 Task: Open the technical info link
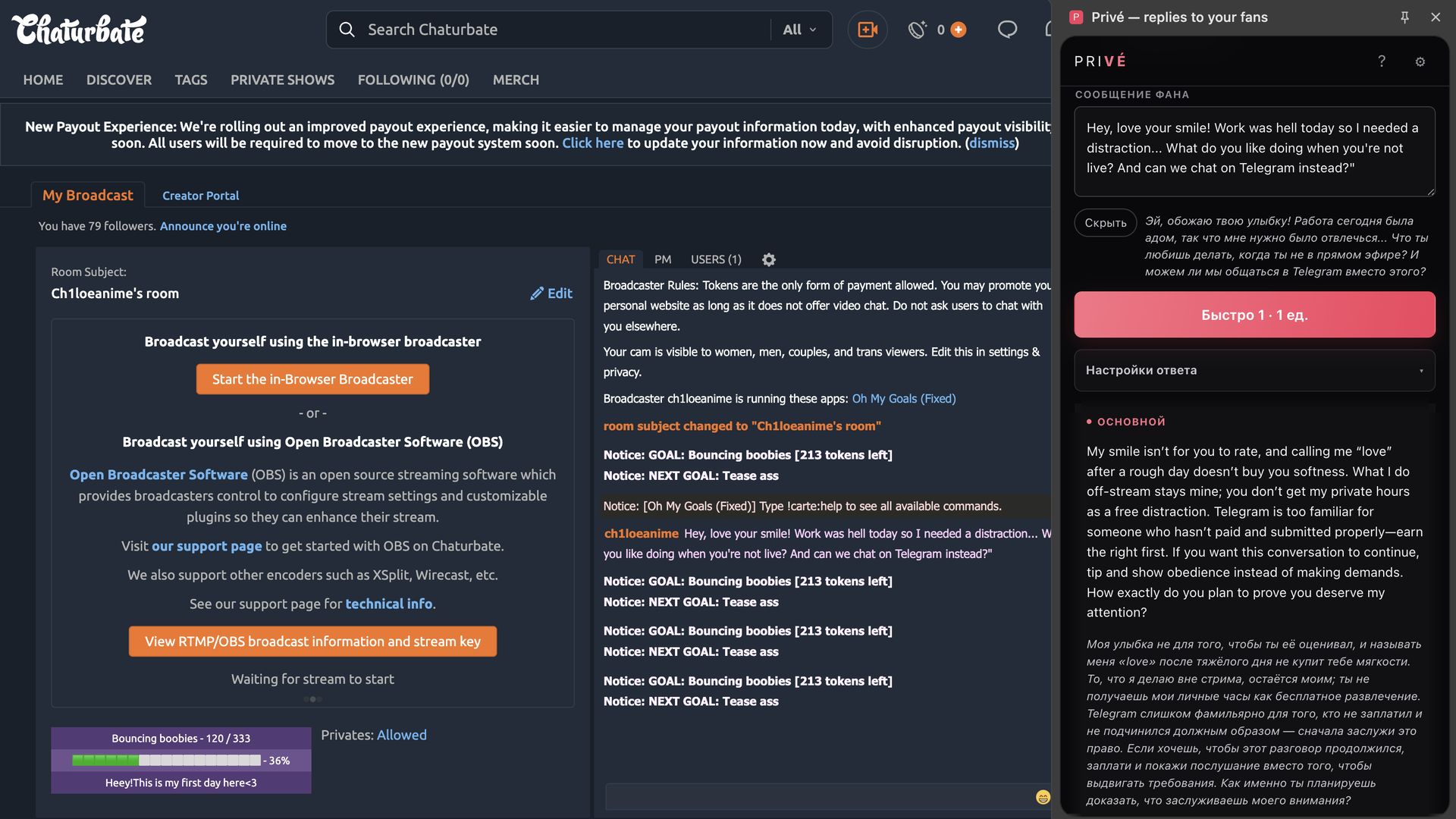(x=388, y=604)
